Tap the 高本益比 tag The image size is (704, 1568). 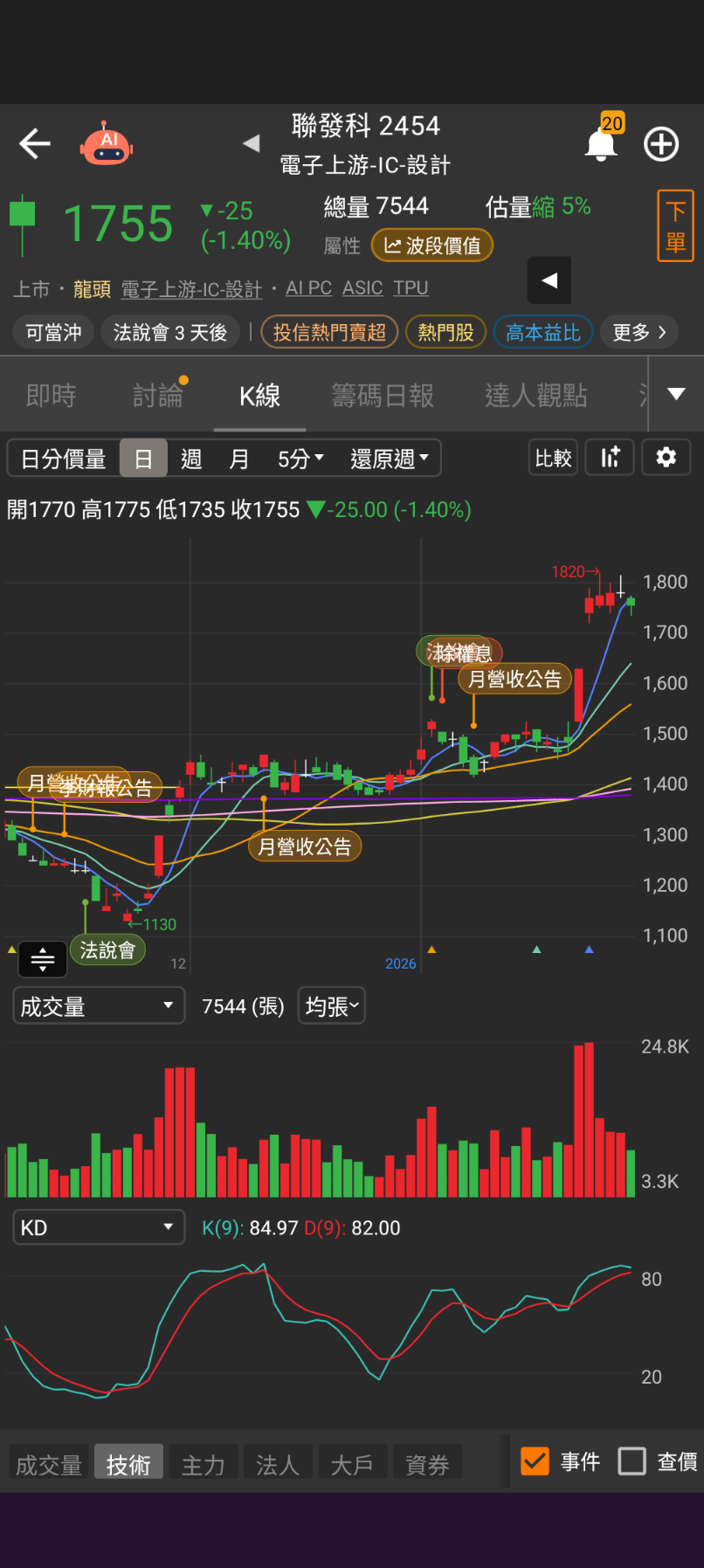click(x=543, y=332)
